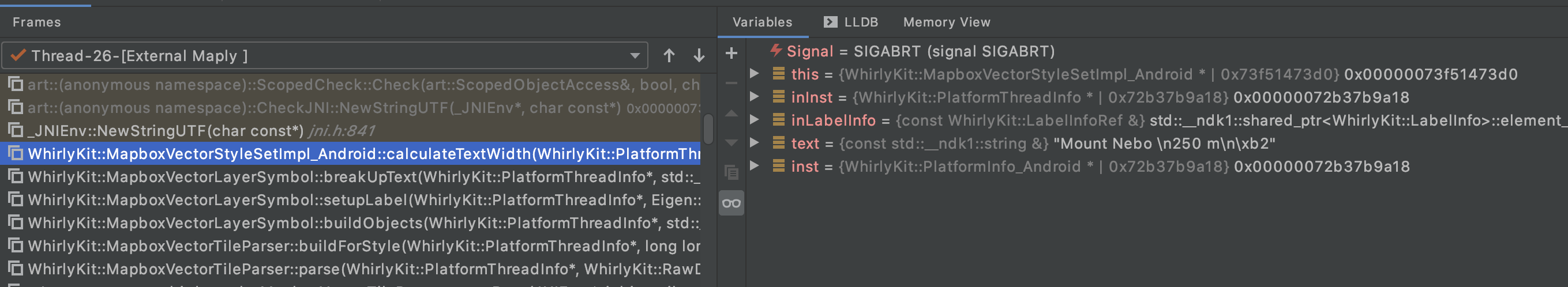Click the frame icon beside calculateTextWidth
This screenshot has height=287, width=1568.
click(15, 153)
